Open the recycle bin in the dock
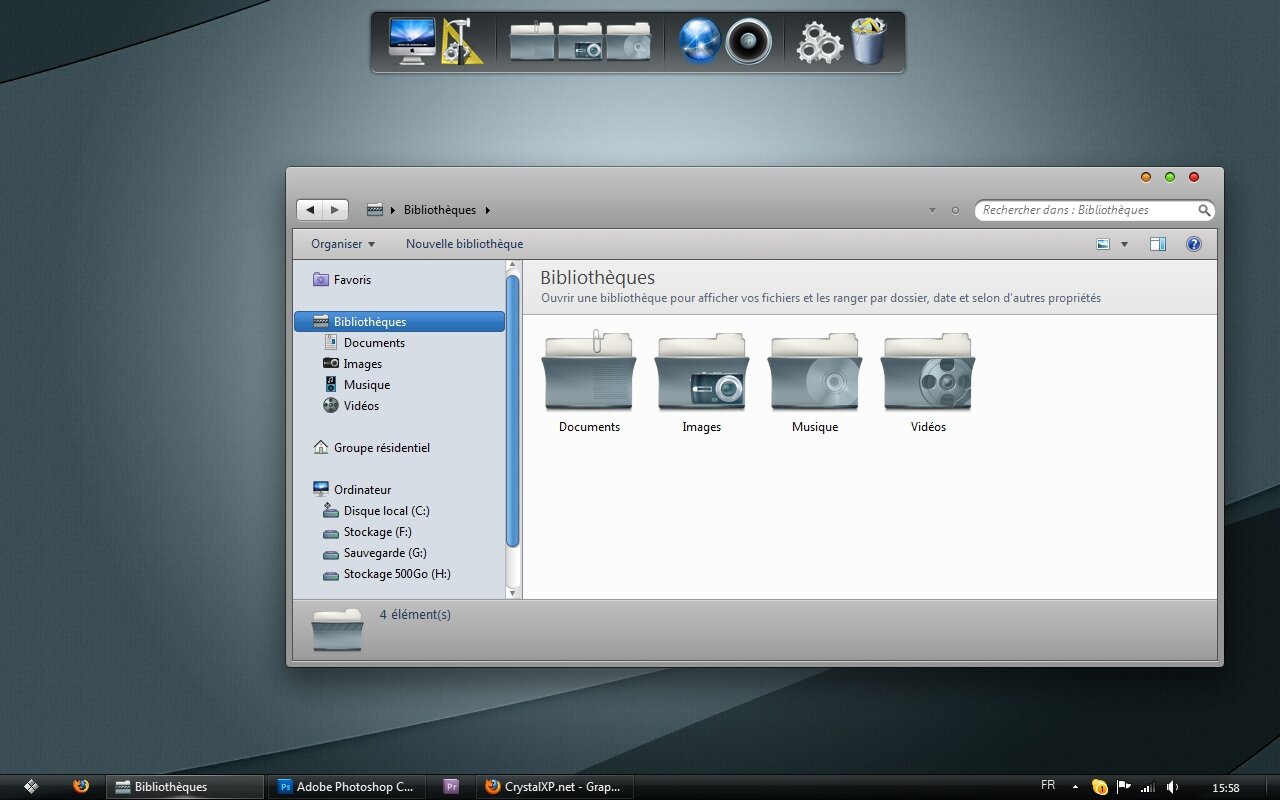This screenshot has width=1280, height=800. click(868, 42)
